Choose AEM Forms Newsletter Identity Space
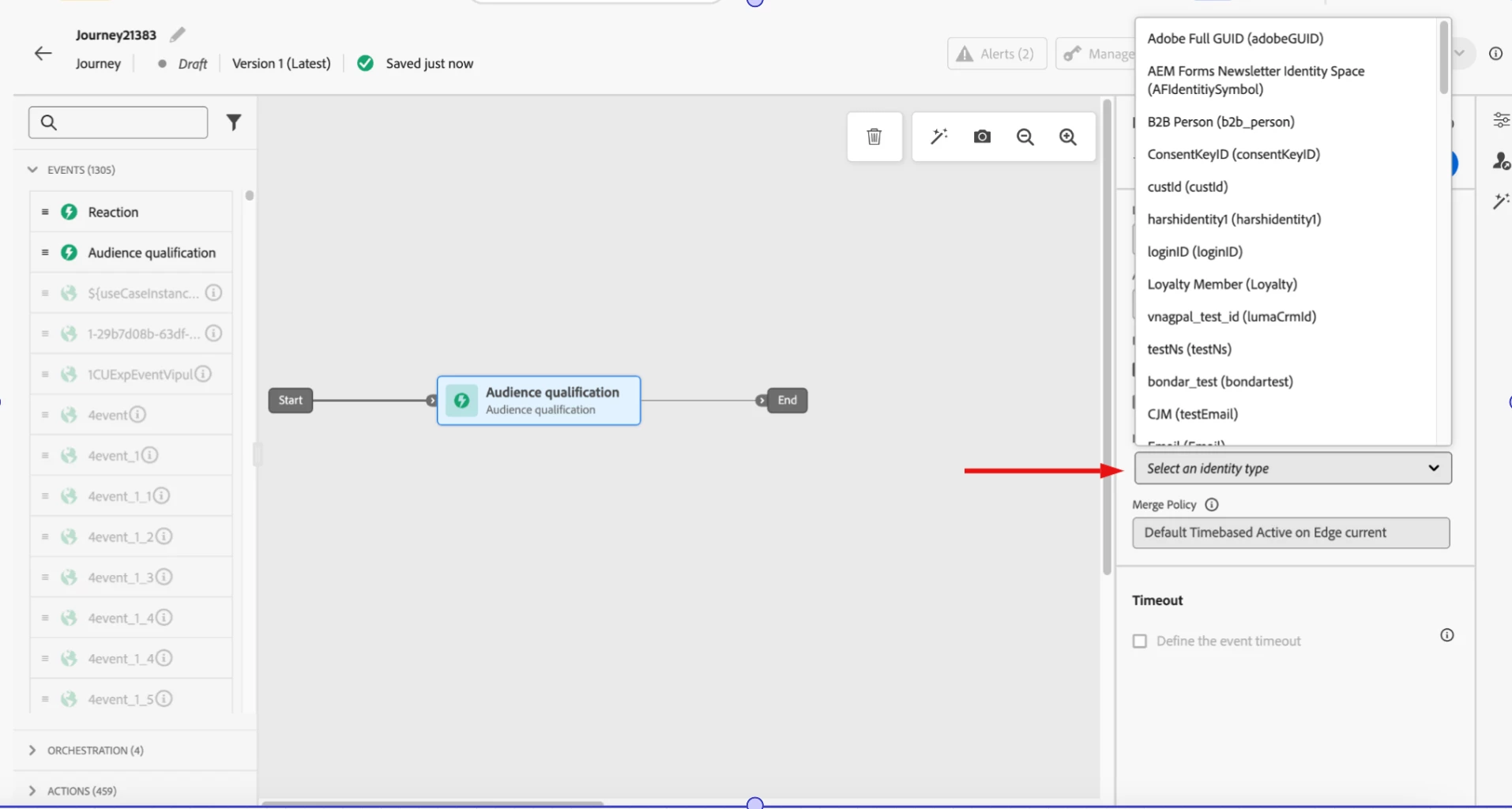The height and width of the screenshot is (809, 1512). coord(1256,80)
